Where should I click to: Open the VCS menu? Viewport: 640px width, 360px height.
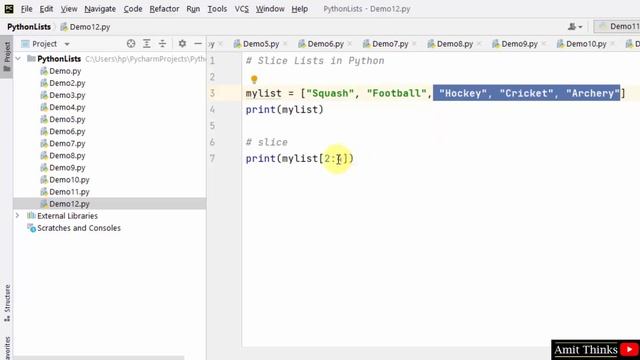pos(241,9)
